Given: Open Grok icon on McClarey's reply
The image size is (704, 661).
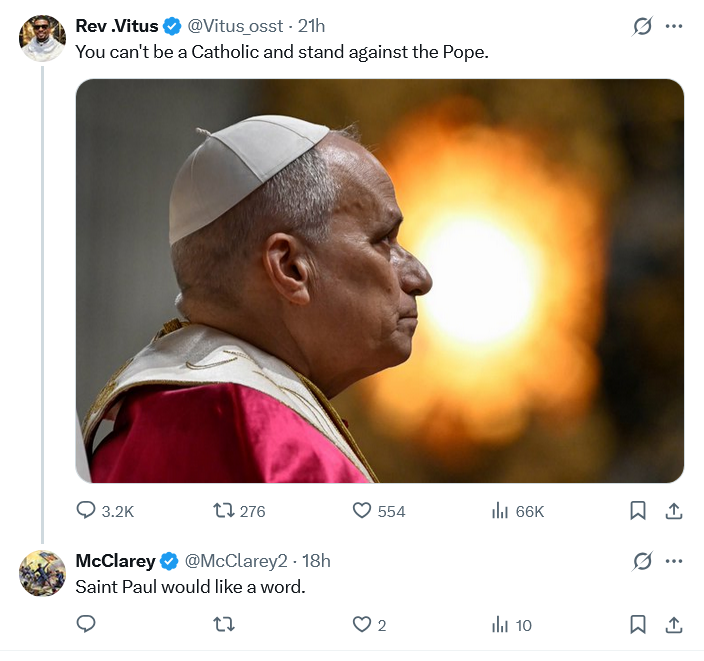Looking at the screenshot, I should click(643, 561).
